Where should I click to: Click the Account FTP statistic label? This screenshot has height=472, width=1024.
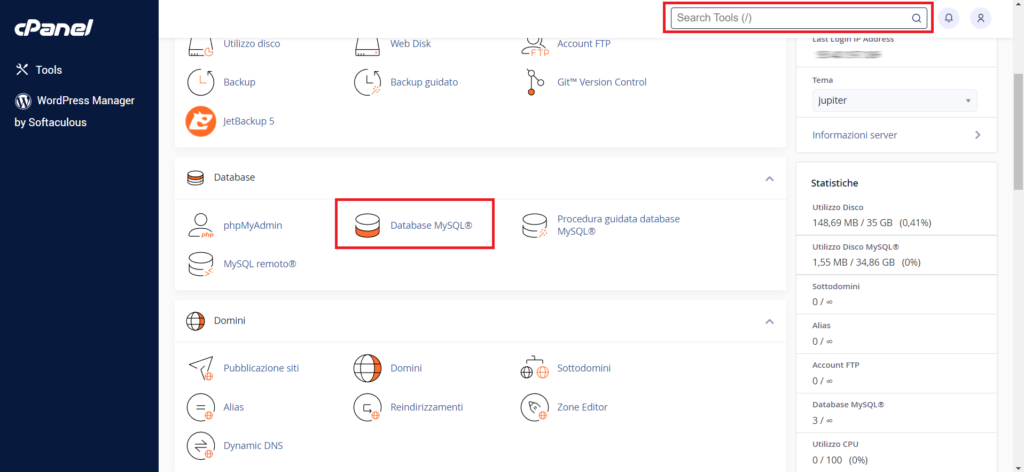[x=836, y=365]
